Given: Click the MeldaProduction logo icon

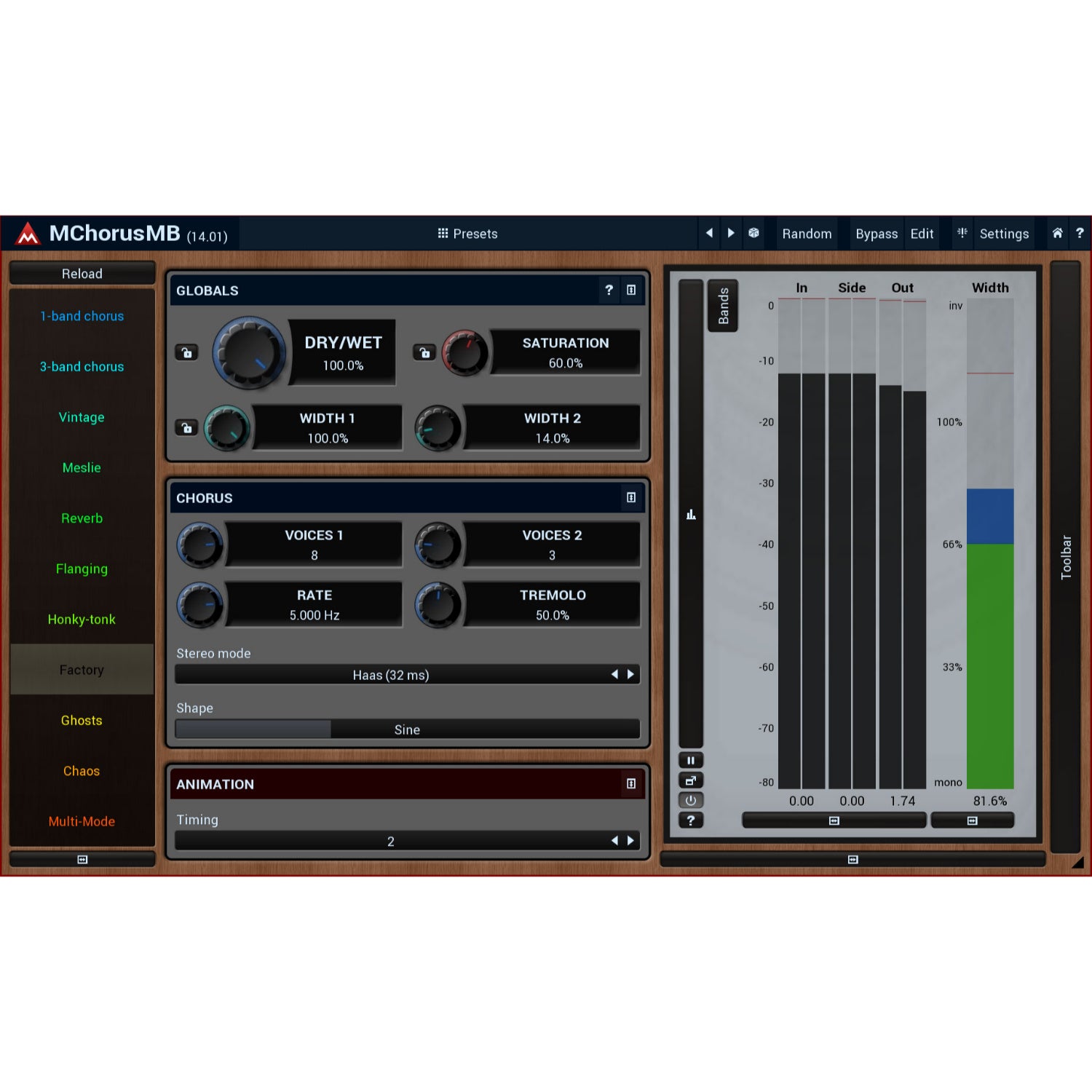Looking at the screenshot, I should pos(28,234).
